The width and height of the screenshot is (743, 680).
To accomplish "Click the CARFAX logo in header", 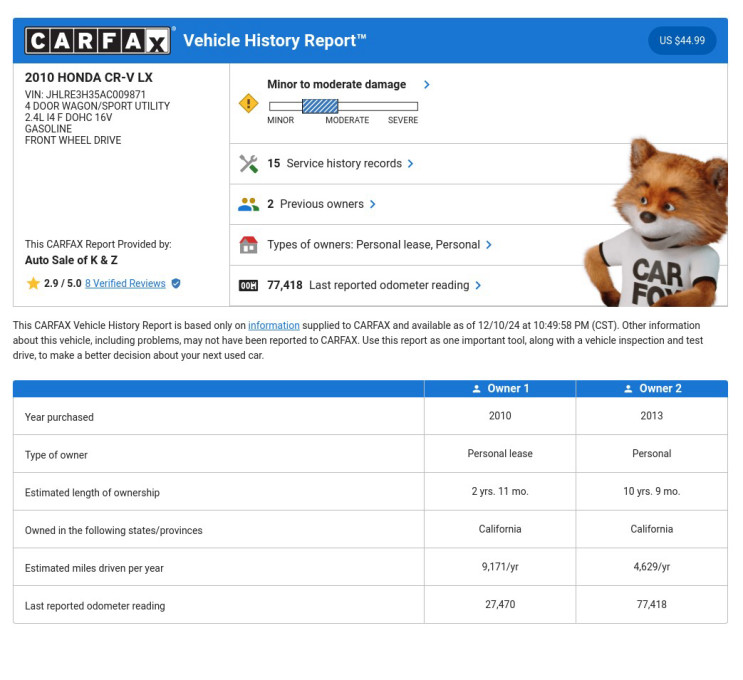I will click(98, 41).
